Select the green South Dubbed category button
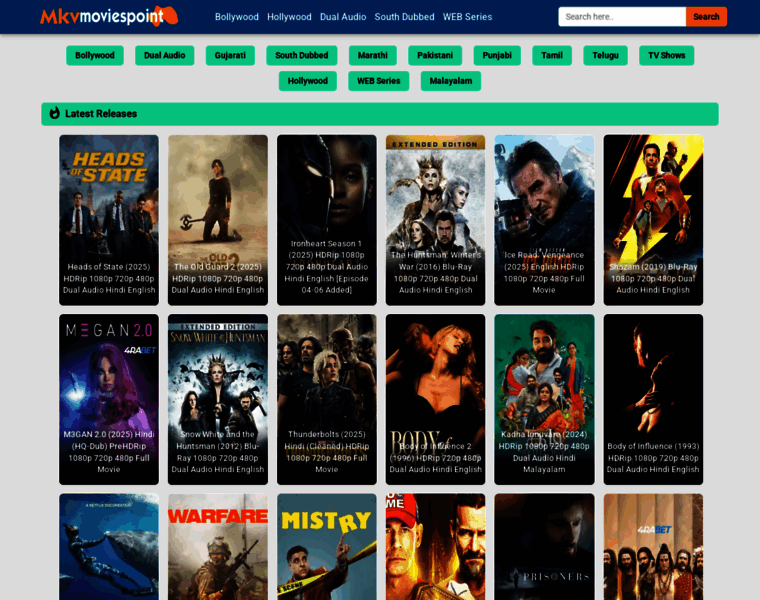 pyautogui.click(x=301, y=55)
